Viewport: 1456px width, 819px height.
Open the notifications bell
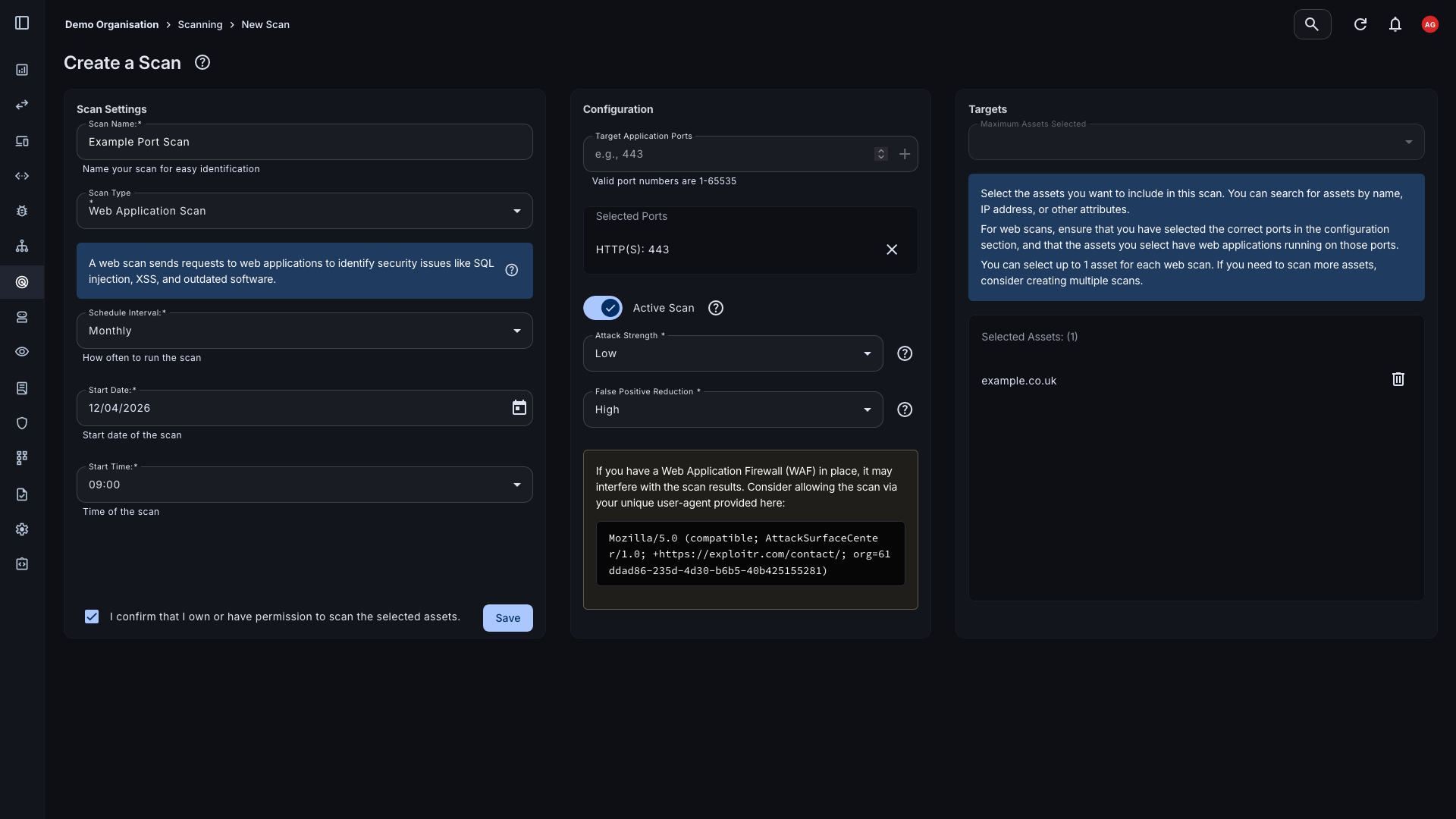coord(1395,24)
